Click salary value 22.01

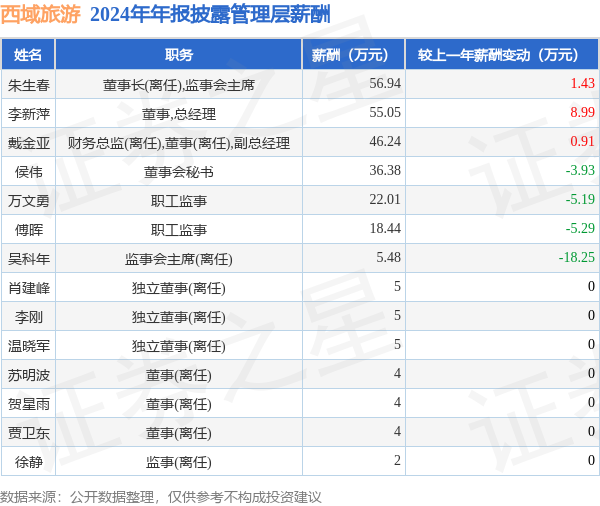385,200
